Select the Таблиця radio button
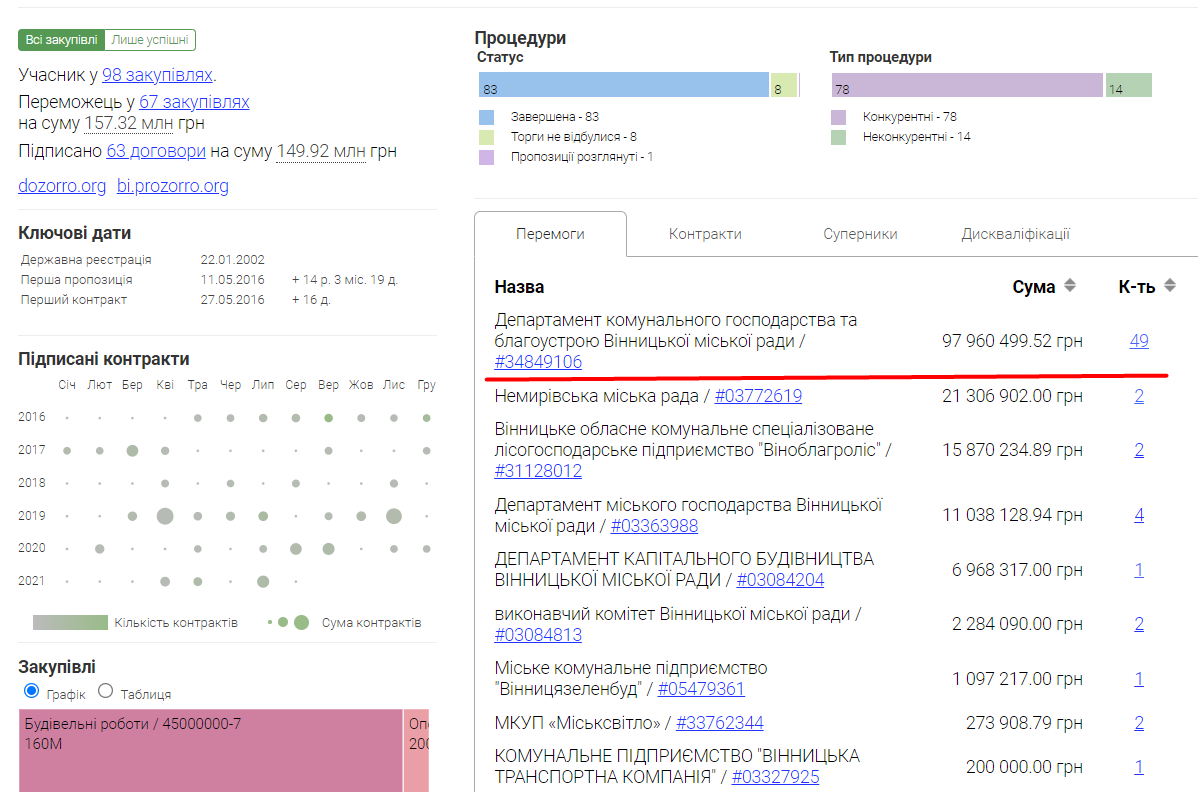The width and height of the screenshot is (1198, 792). coord(105,690)
